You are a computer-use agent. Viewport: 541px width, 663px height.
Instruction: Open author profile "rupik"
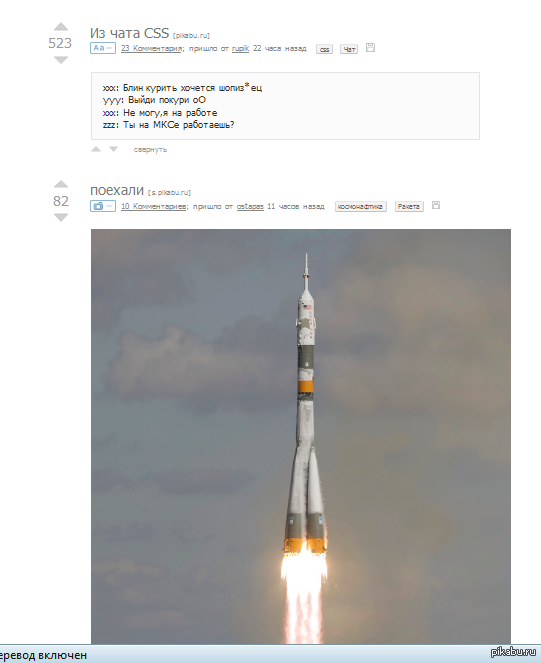click(240, 49)
